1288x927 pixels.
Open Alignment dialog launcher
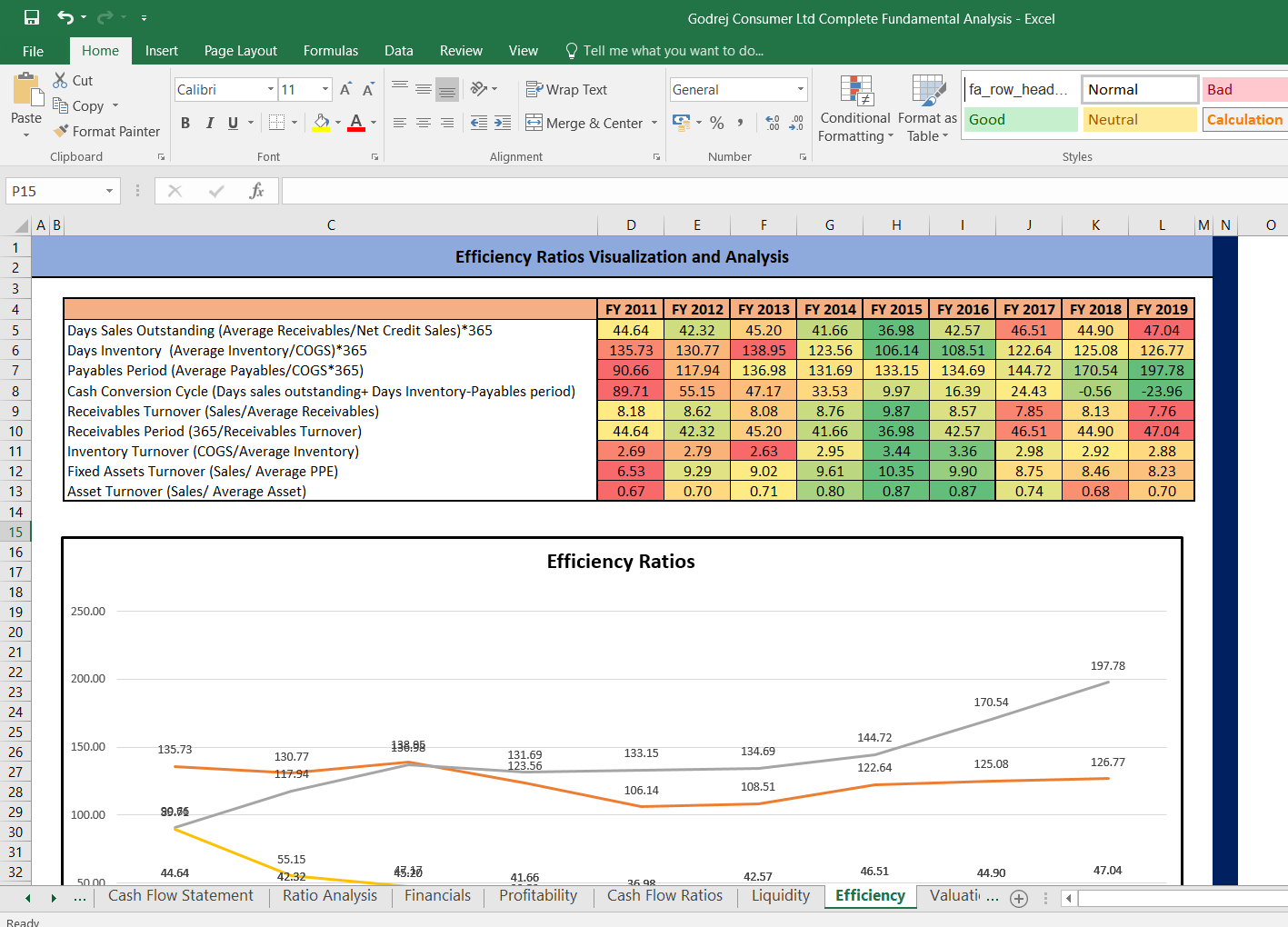(656, 157)
